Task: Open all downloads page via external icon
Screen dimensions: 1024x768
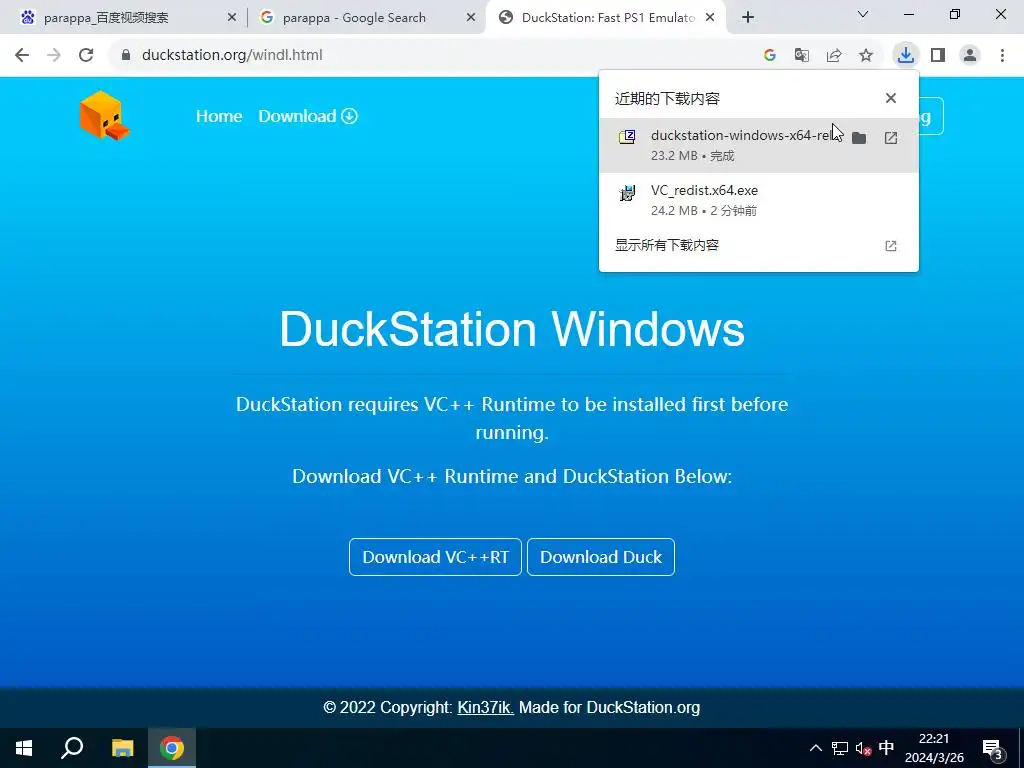Action: [891, 246]
